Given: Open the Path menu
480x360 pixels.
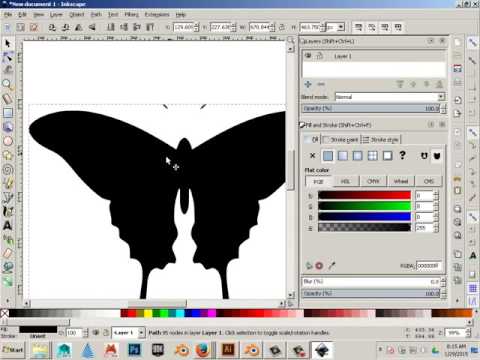Looking at the screenshot, I should click(x=96, y=15).
